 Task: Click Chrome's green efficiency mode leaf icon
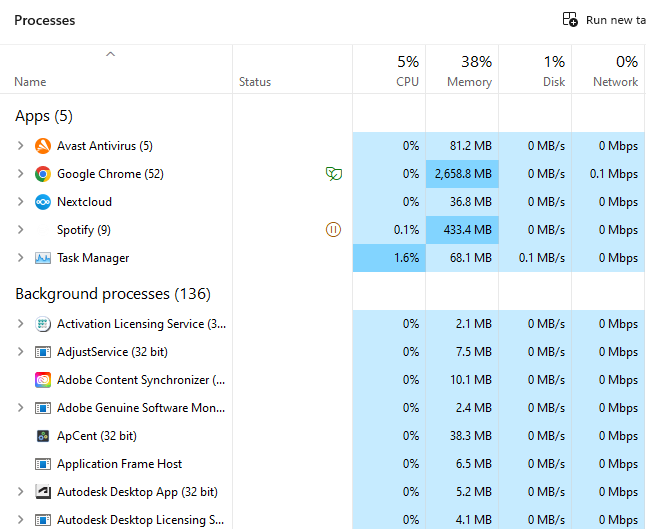[334, 174]
